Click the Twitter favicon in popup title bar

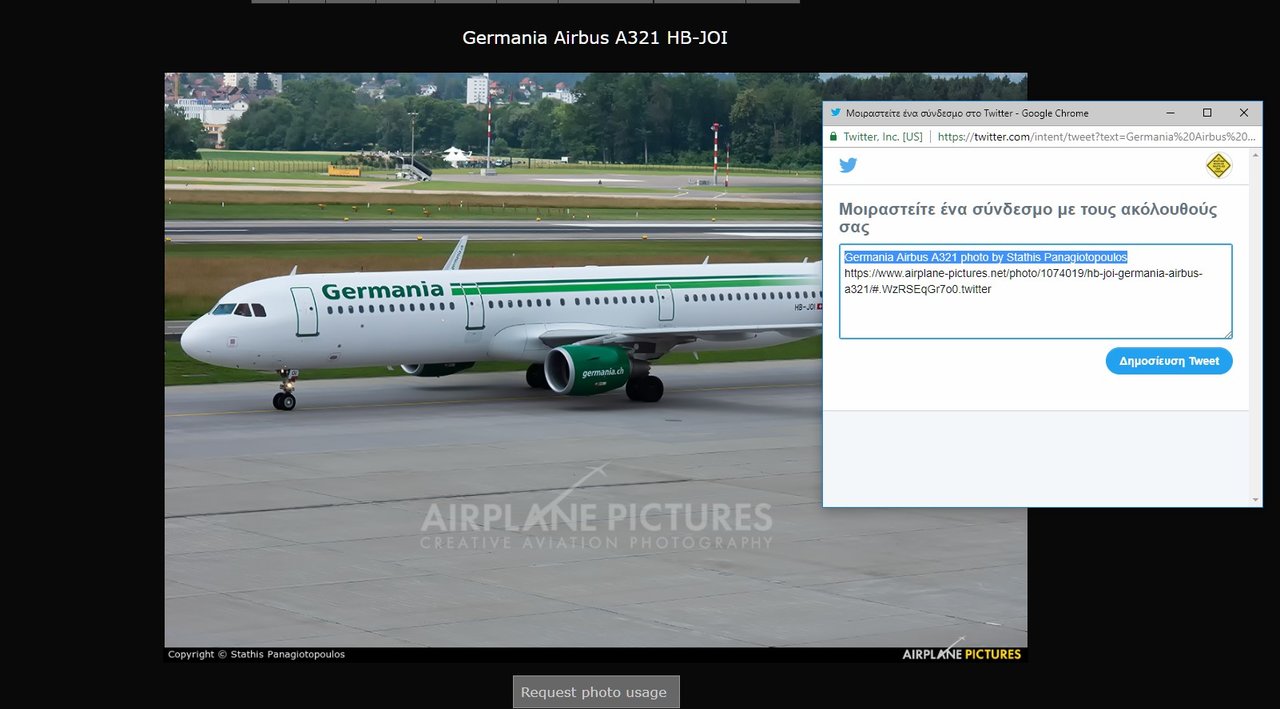click(835, 113)
